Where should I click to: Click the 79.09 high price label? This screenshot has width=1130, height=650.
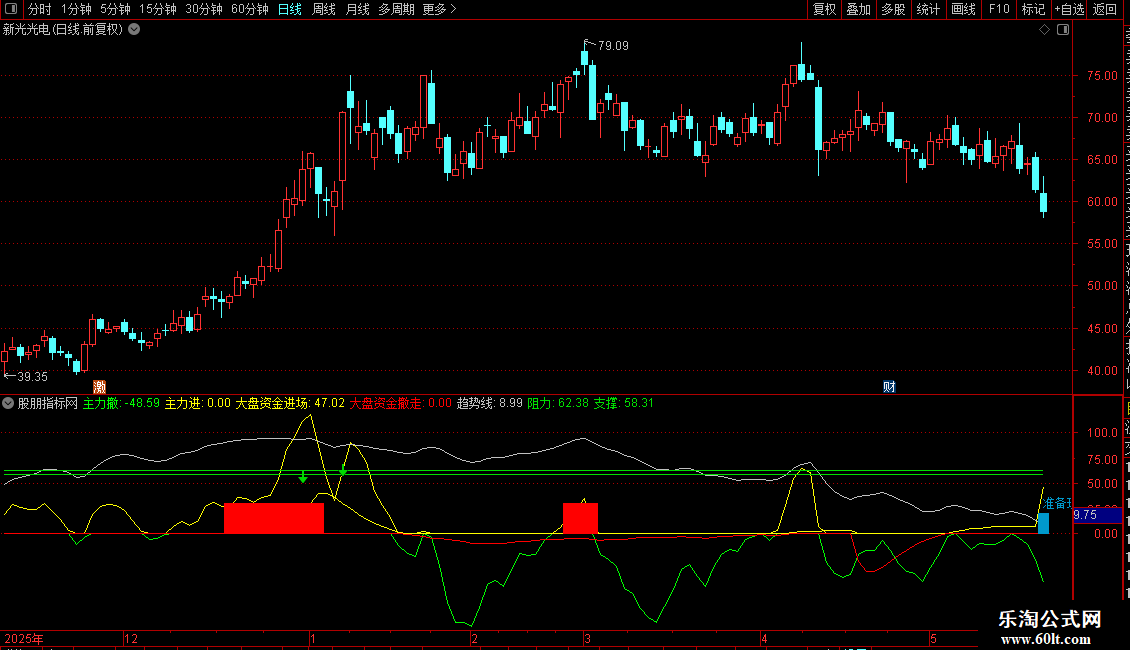(x=613, y=46)
